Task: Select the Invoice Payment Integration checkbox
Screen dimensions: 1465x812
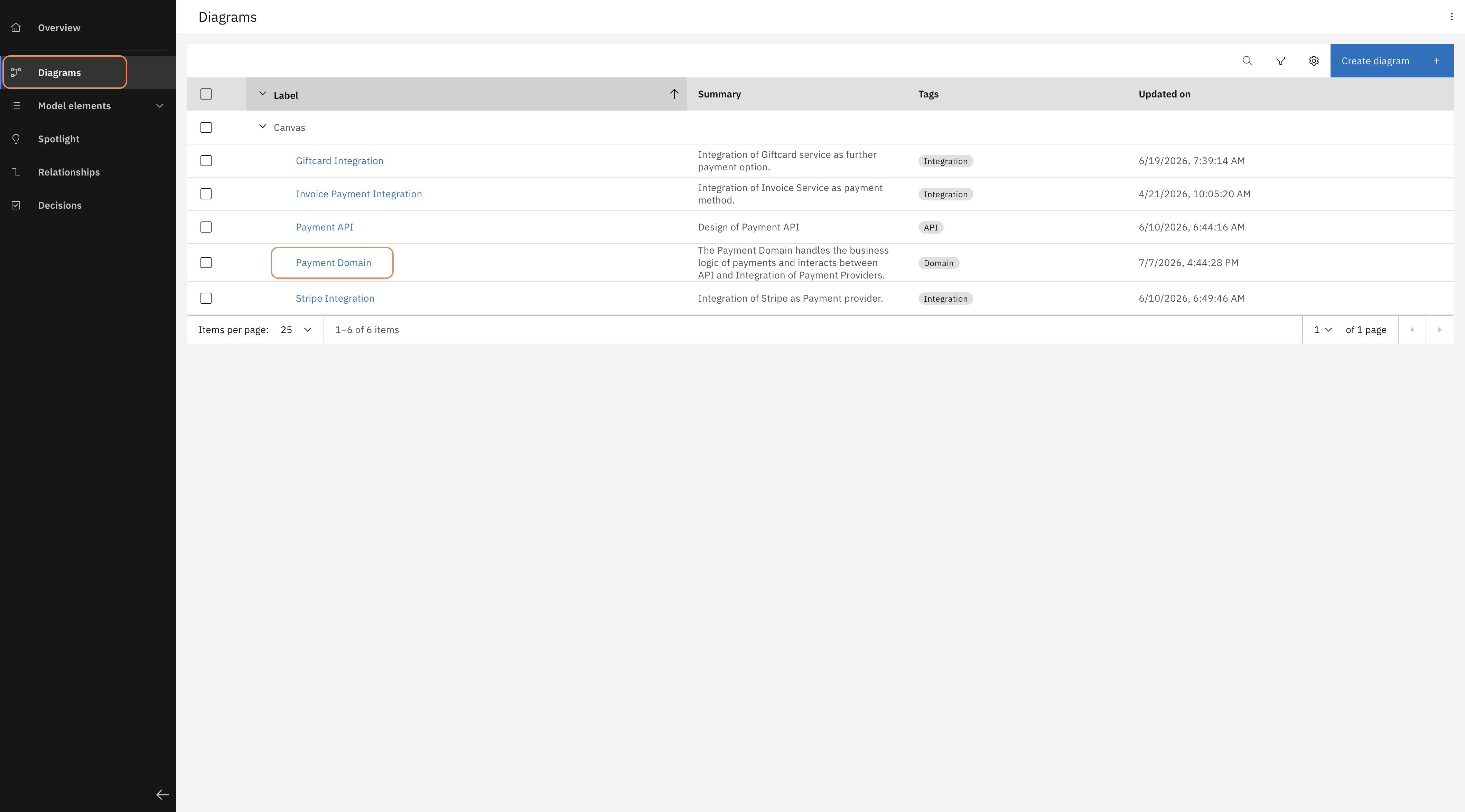Action: (x=206, y=194)
